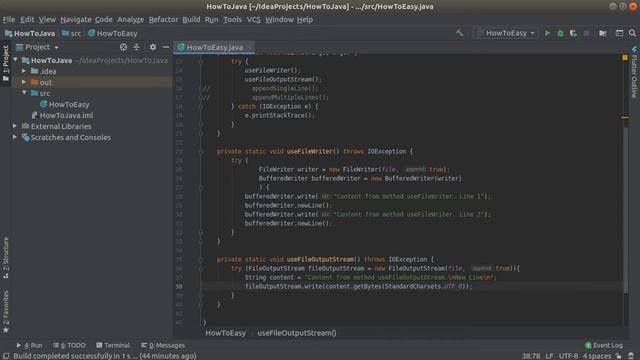The width and height of the screenshot is (640, 360).
Task: Click memory indicator icon at status bar end
Action: [631, 356]
